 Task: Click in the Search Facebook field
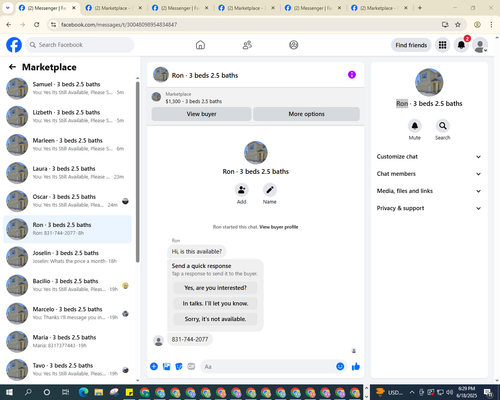80,45
